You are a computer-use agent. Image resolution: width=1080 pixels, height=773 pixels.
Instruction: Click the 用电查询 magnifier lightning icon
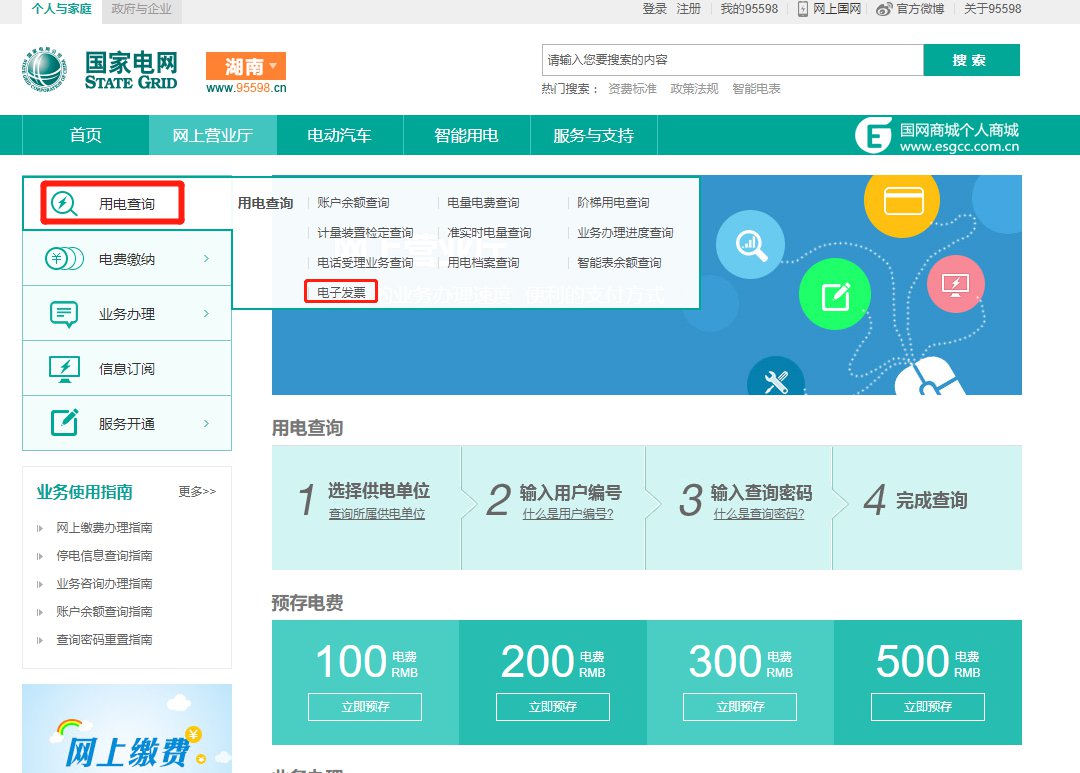click(63, 203)
